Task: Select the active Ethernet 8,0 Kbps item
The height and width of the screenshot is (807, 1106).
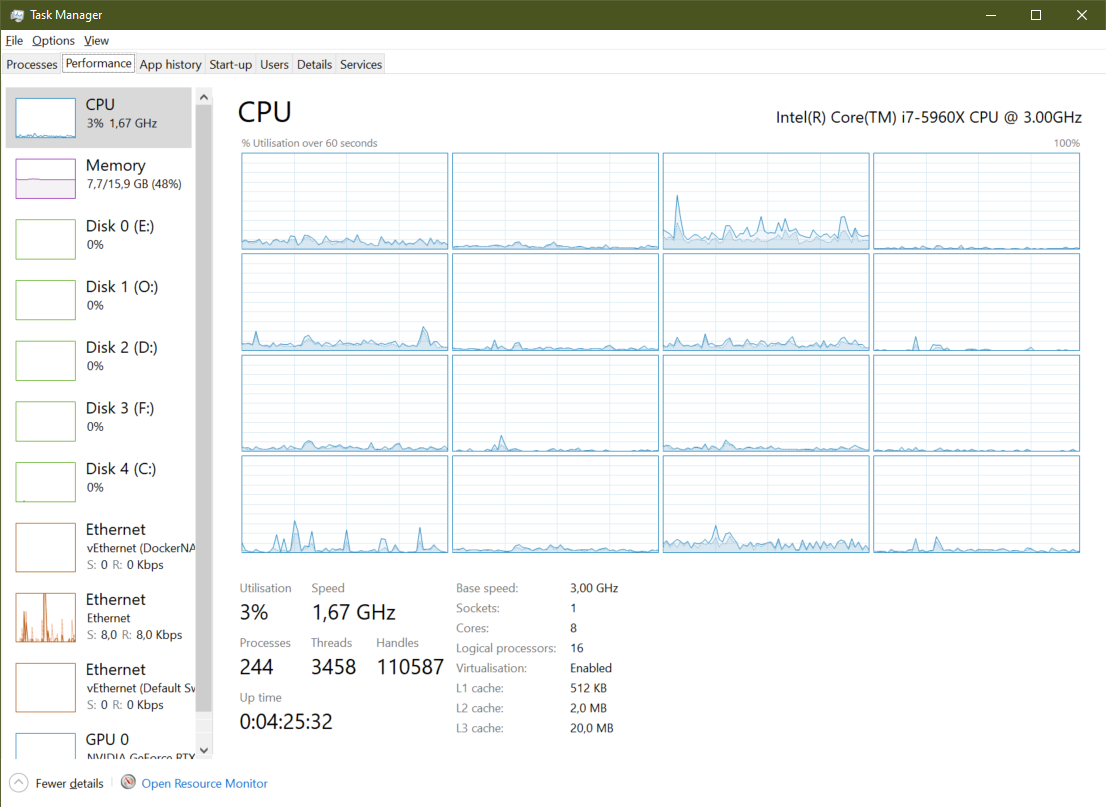Action: [x=99, y=617]
